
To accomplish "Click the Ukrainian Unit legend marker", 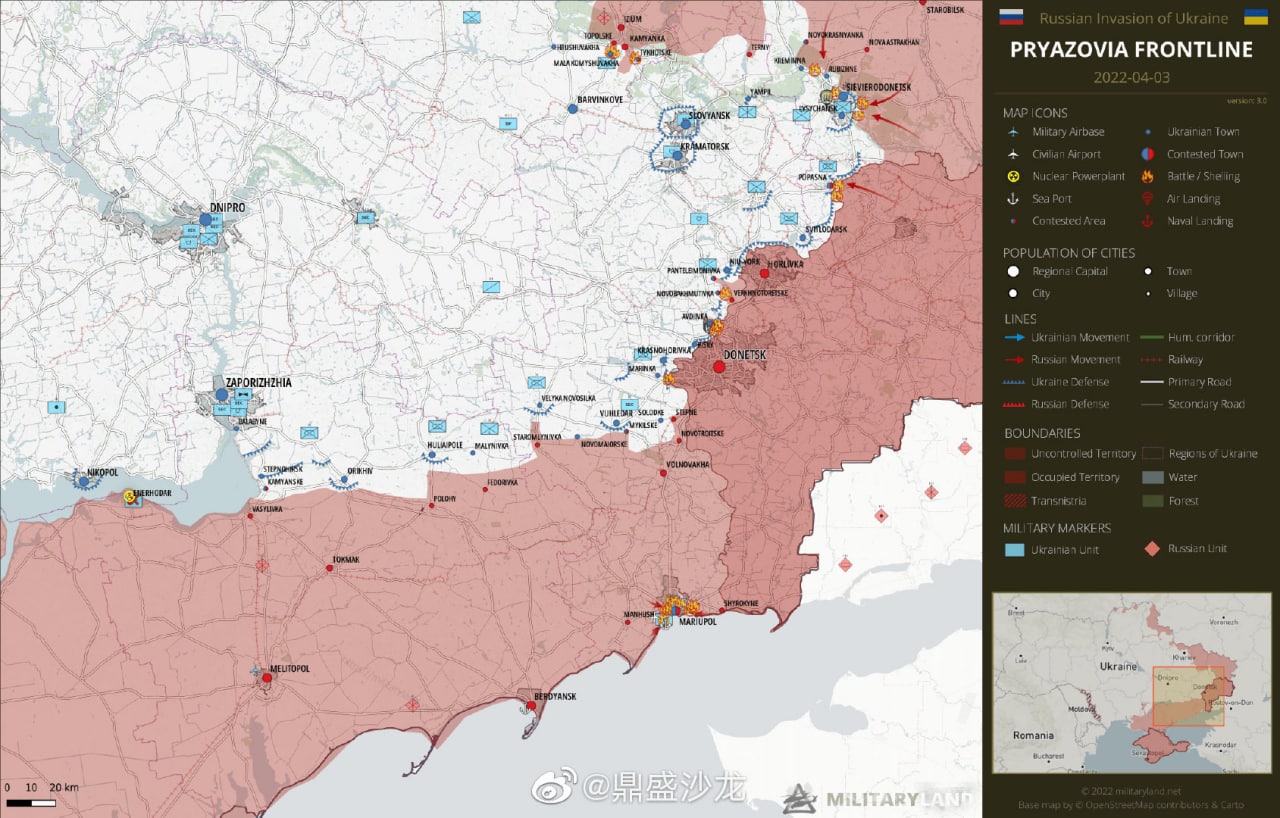I will click(1014, 549).
